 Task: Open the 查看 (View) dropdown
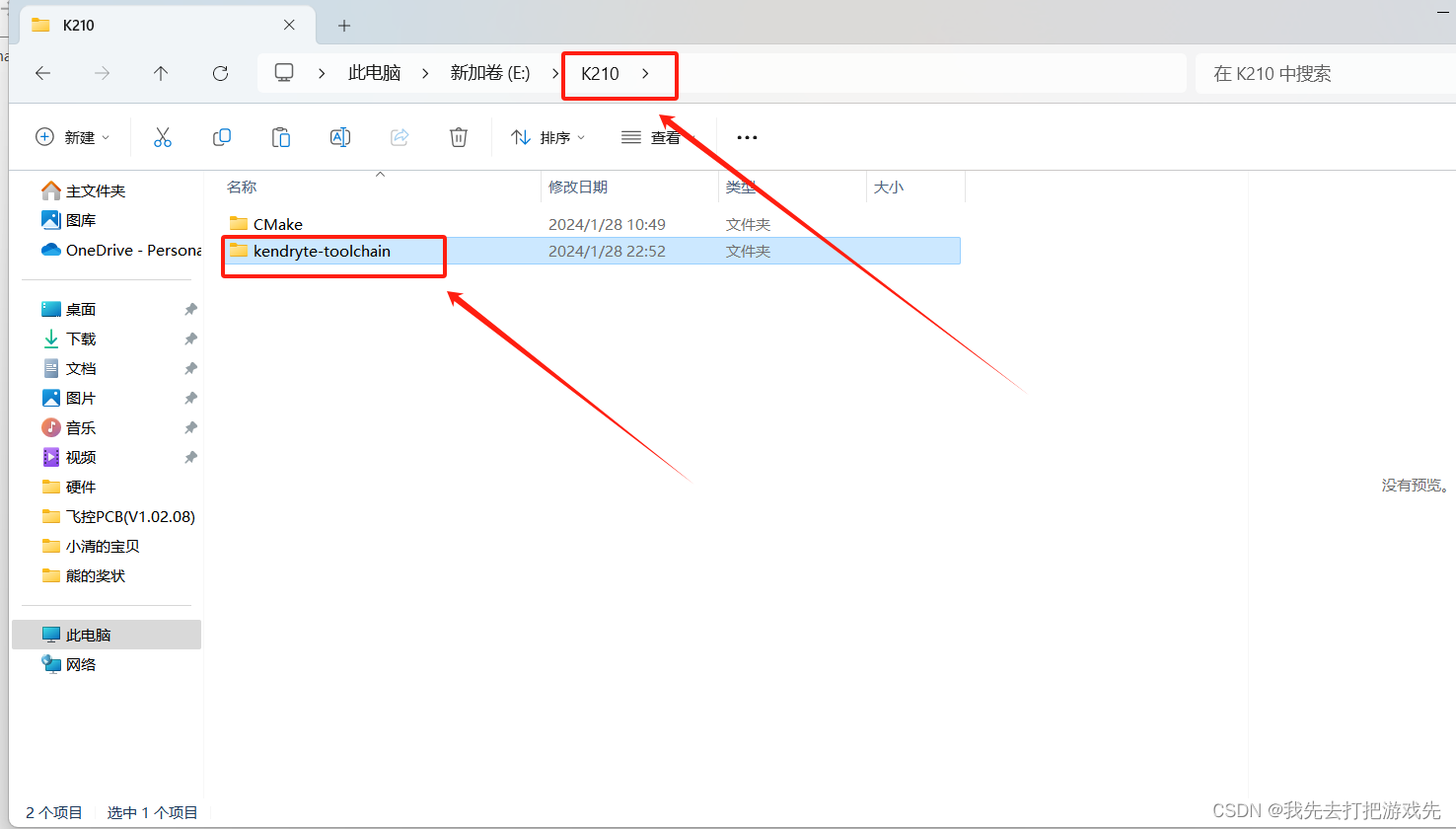point(659,137)
